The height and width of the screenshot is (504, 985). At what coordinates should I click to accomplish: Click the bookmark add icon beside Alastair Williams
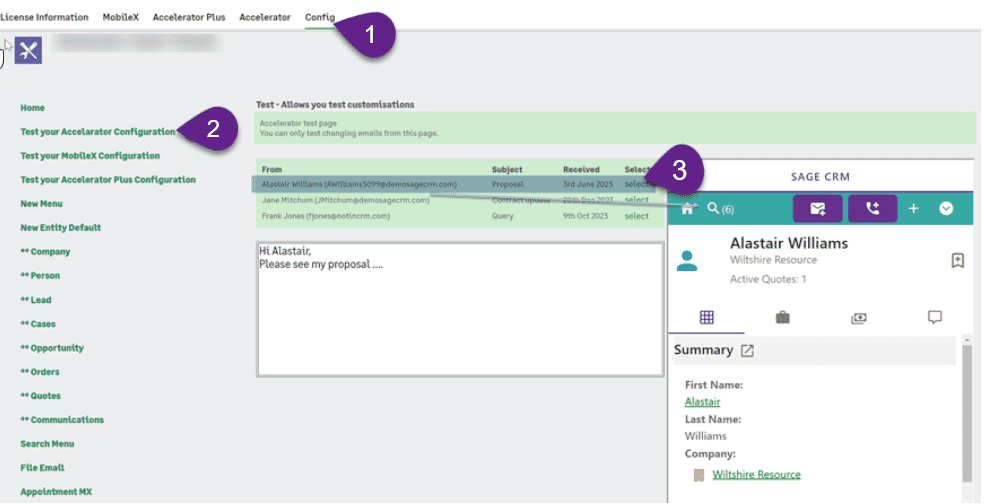pyautogui.click(x=957, y=260)
